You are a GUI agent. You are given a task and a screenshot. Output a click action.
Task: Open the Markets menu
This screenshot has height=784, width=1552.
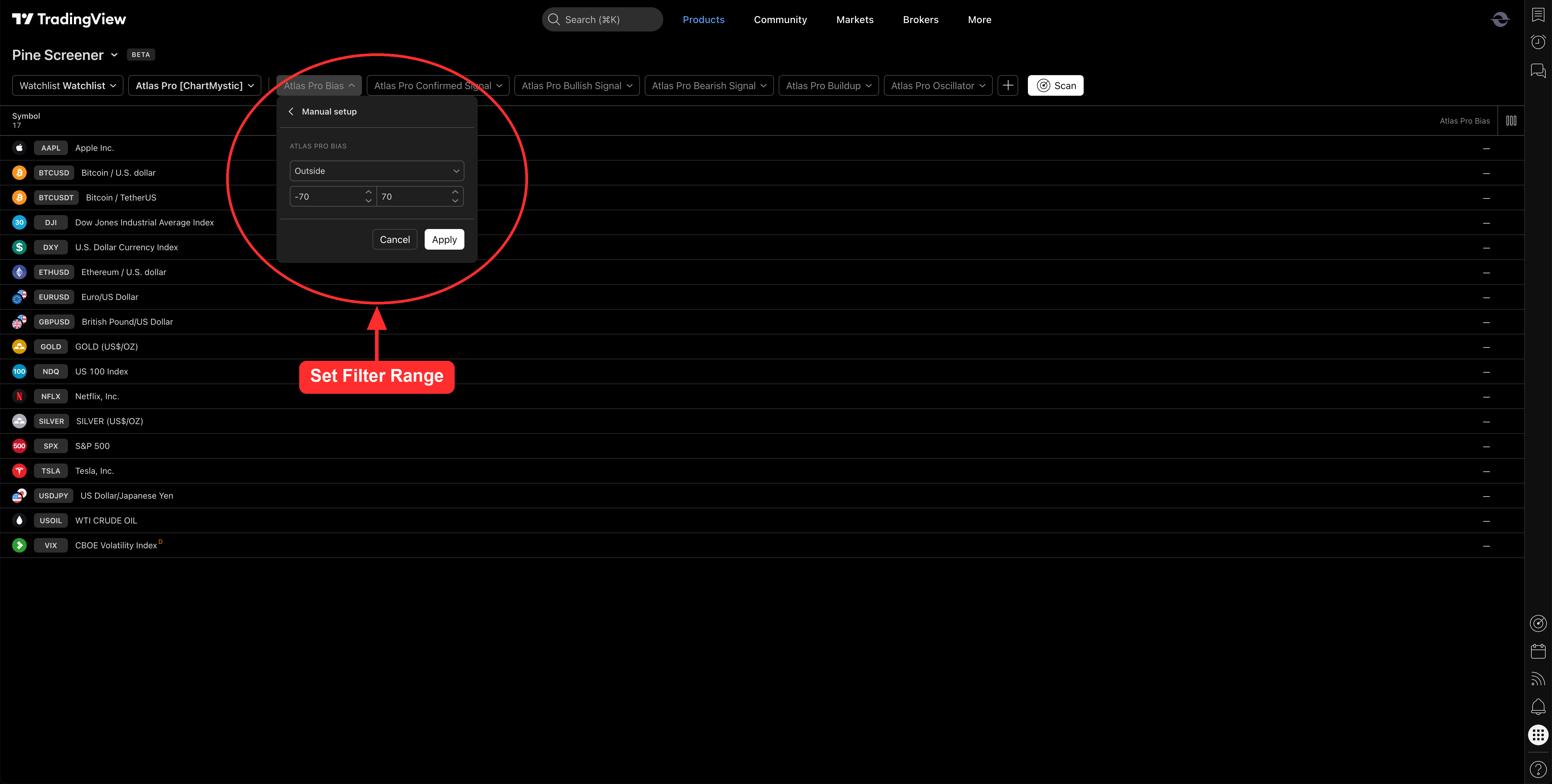pyautogui.click(x=854, y=19)
